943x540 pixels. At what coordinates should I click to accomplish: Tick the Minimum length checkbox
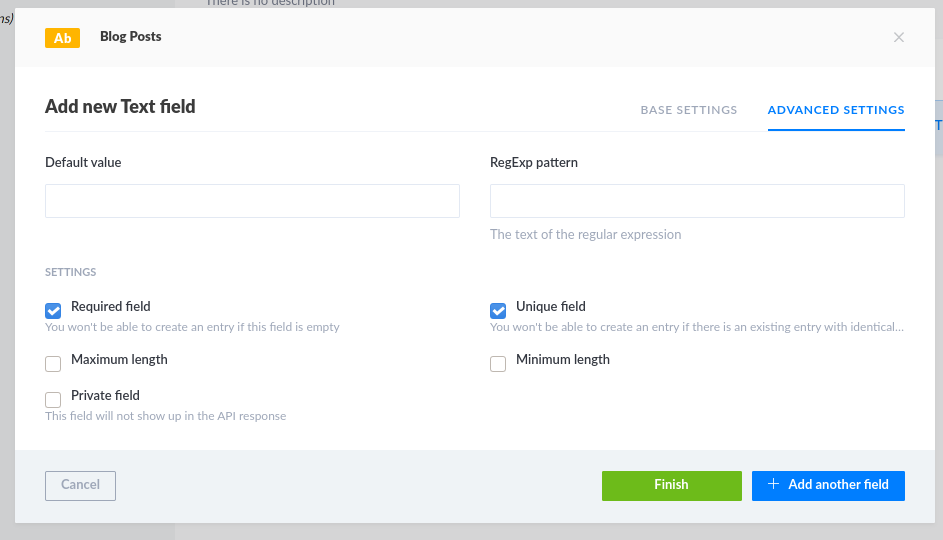tap(498, 364)
